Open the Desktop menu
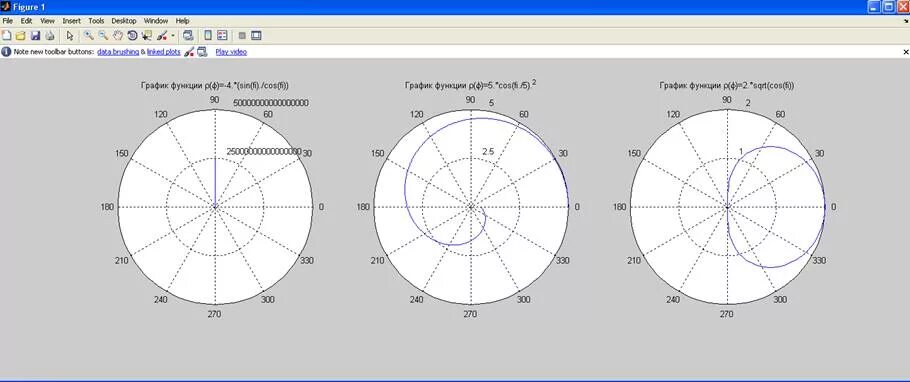 click(x=124, y=21)
